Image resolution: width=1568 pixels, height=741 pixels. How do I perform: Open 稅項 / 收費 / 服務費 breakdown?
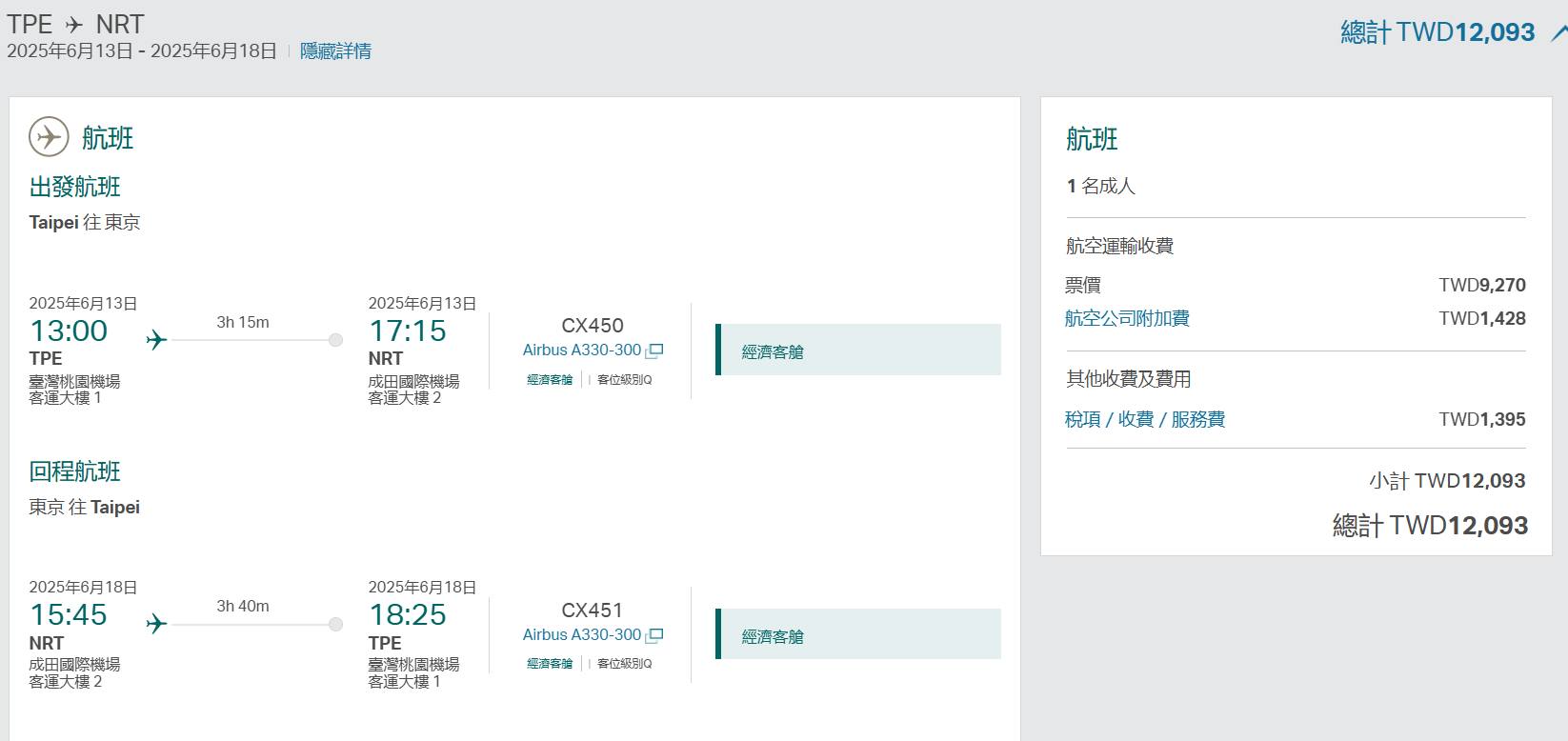click(x=1144, y=420)
